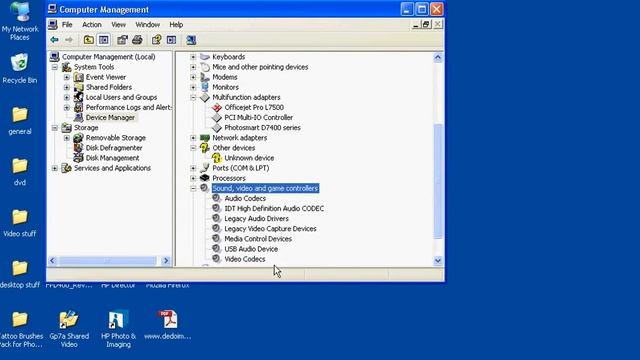640x360 pixels.
Task: Select the PCI Multi-IO Controller device
Action: tap(259, 118)
